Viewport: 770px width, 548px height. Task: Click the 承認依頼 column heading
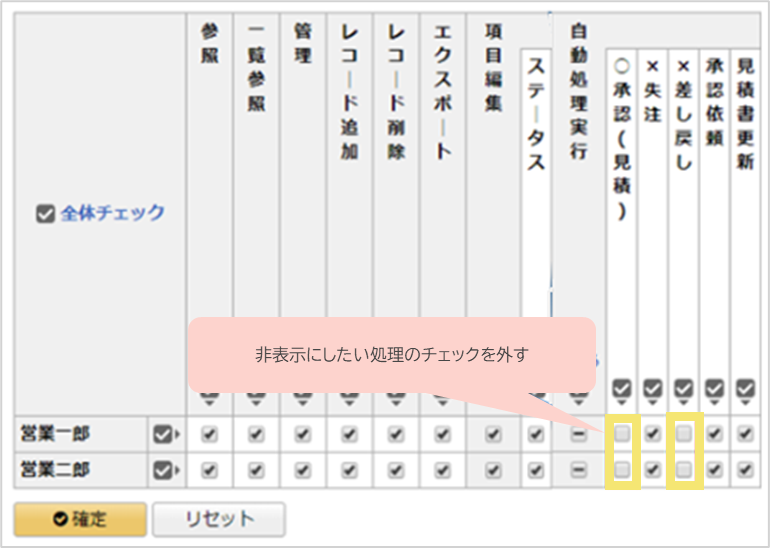point(715,103)
